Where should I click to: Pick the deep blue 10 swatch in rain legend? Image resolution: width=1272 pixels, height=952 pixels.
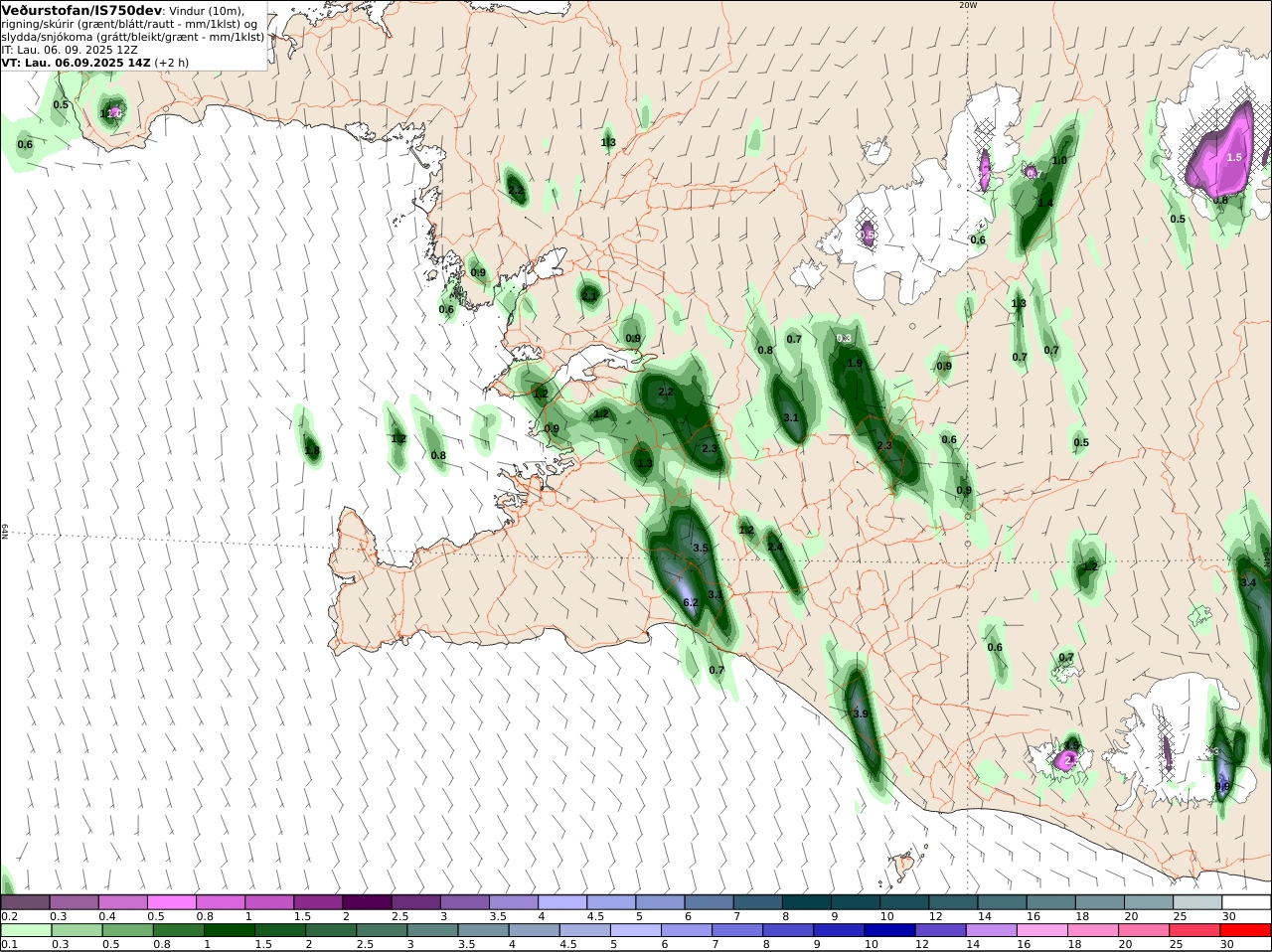[889, 931]
